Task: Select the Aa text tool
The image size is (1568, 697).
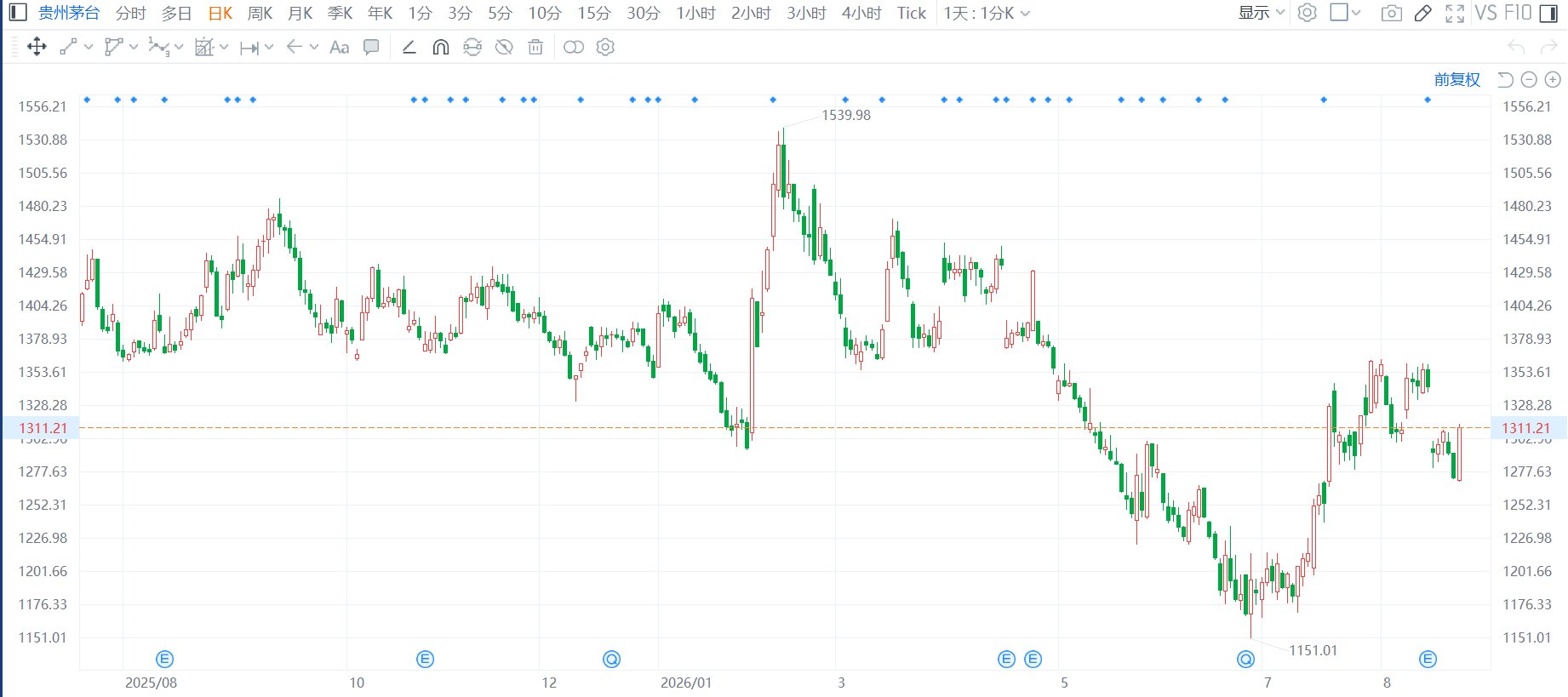Action: 340,48
